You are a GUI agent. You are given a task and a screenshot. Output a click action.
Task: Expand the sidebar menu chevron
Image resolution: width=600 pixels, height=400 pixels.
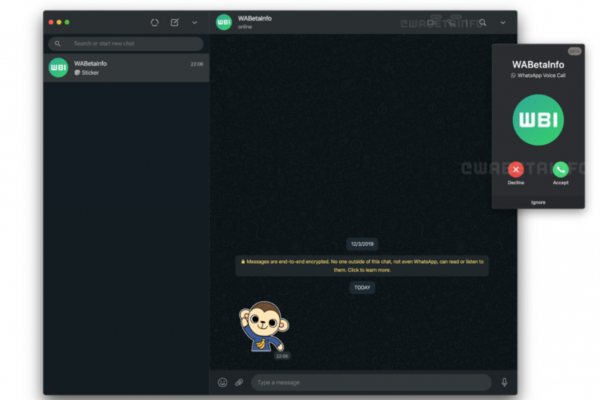pyautogui.click(x=195, y=22)
